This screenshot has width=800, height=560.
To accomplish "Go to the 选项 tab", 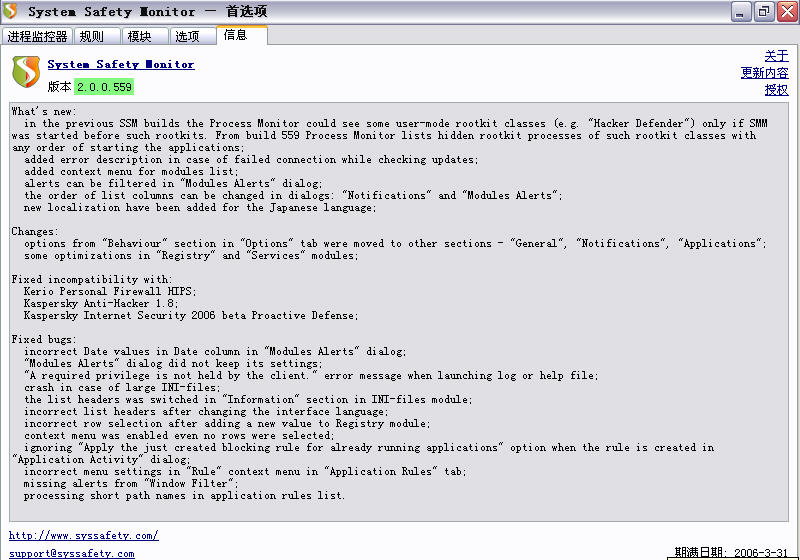I will [x=192, y=36].
